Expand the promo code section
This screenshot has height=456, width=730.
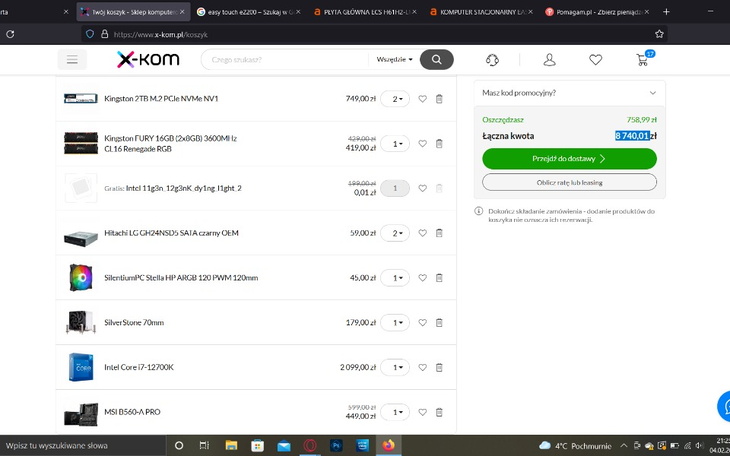pos(569,92)
